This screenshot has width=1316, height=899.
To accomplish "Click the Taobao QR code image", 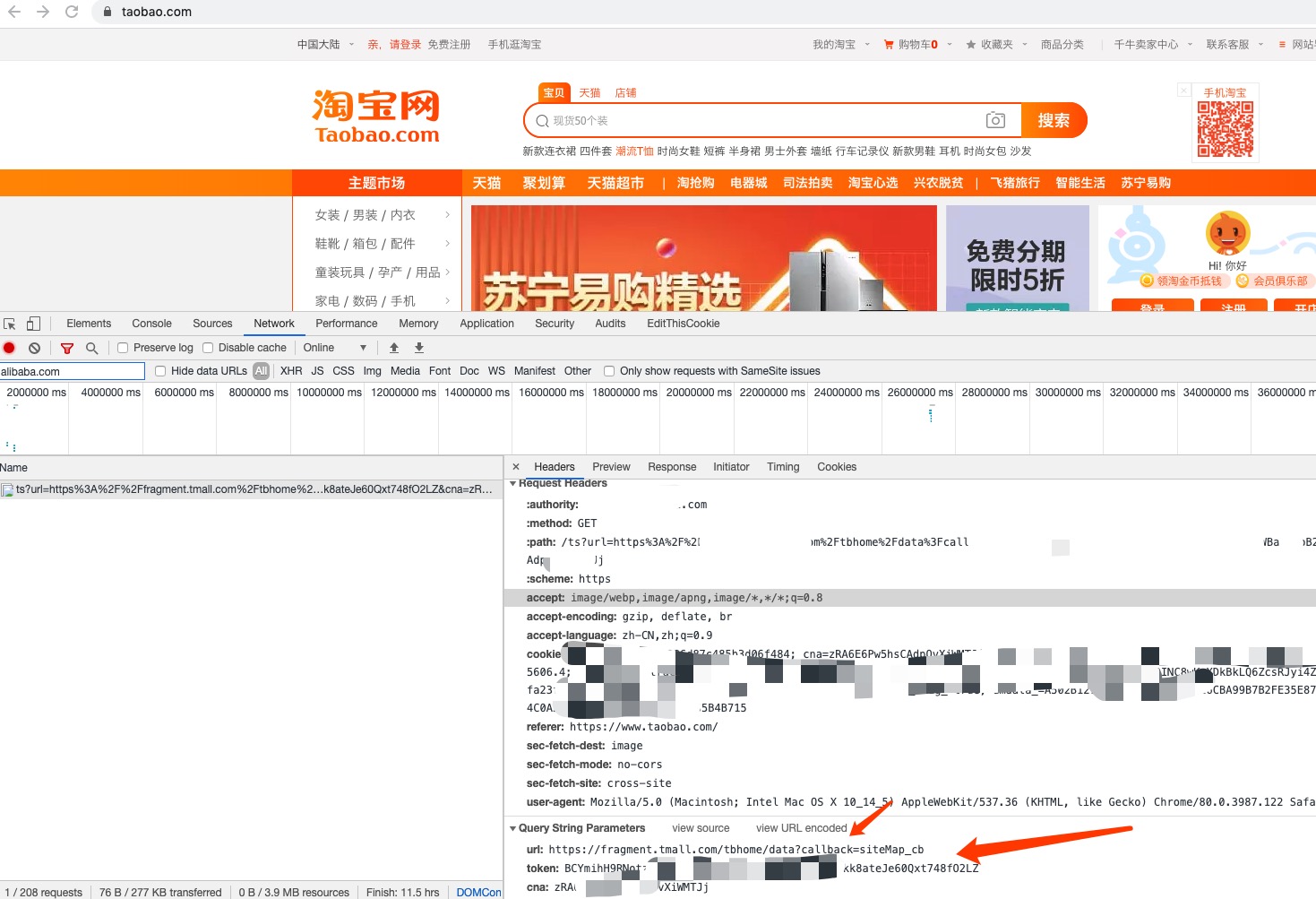I will tap(1226, 129).
